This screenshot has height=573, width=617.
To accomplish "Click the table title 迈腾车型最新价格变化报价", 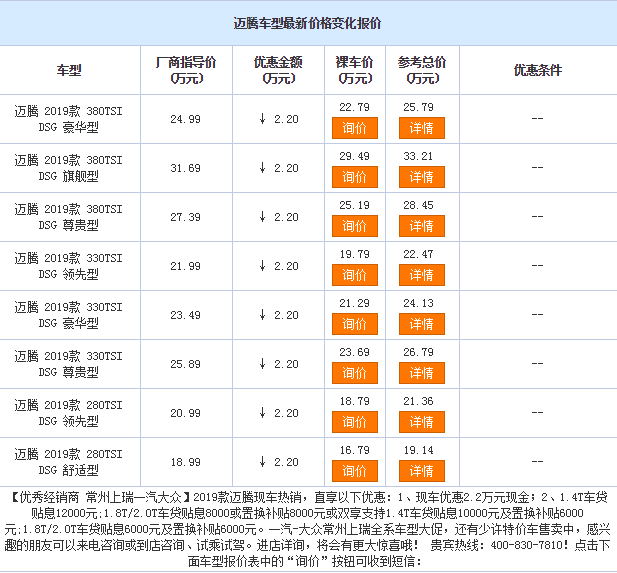I will pos(307,23).
